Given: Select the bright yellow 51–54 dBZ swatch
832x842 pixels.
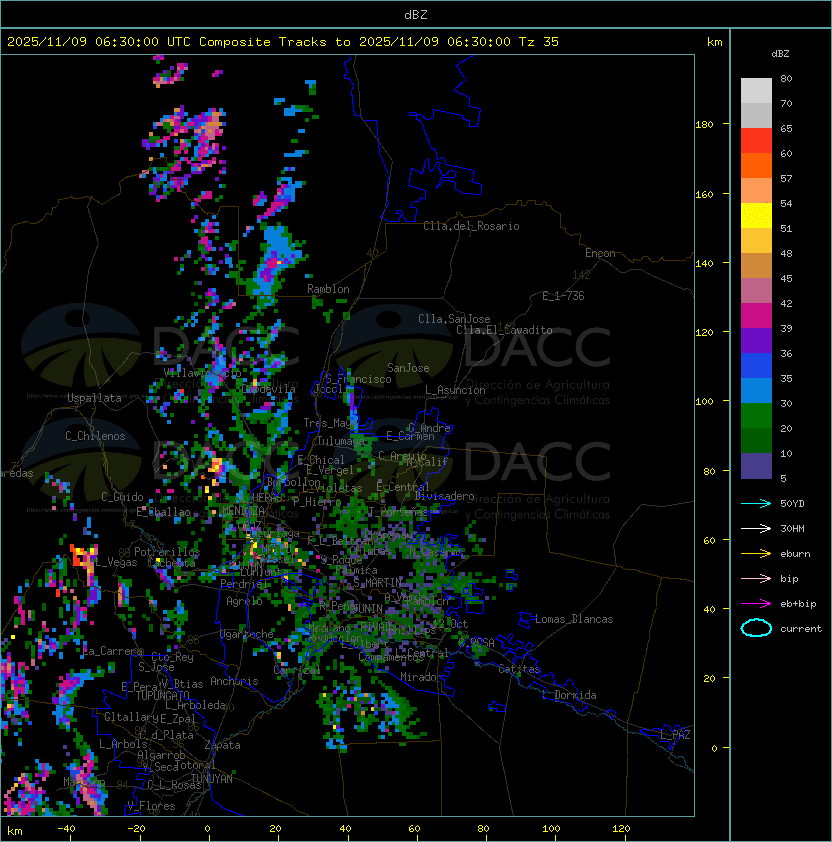Looking at the screenshot, I should 756,215.
